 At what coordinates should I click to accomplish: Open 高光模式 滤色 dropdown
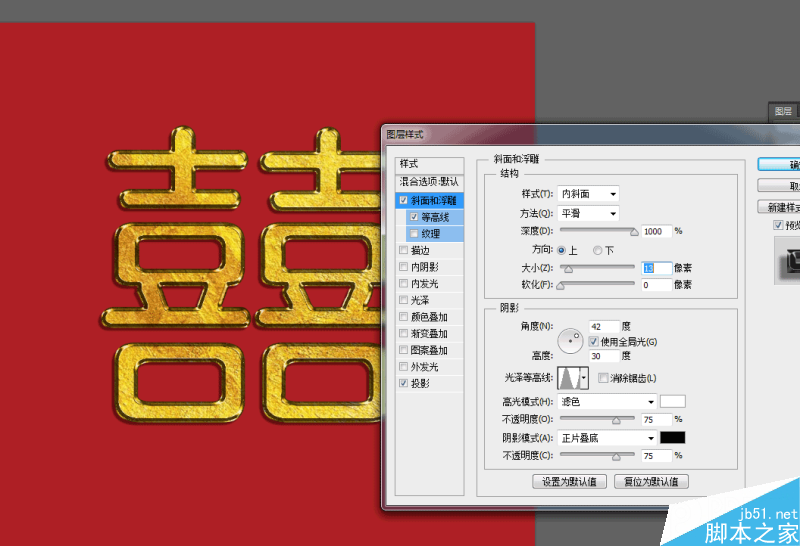pos(607,402)
